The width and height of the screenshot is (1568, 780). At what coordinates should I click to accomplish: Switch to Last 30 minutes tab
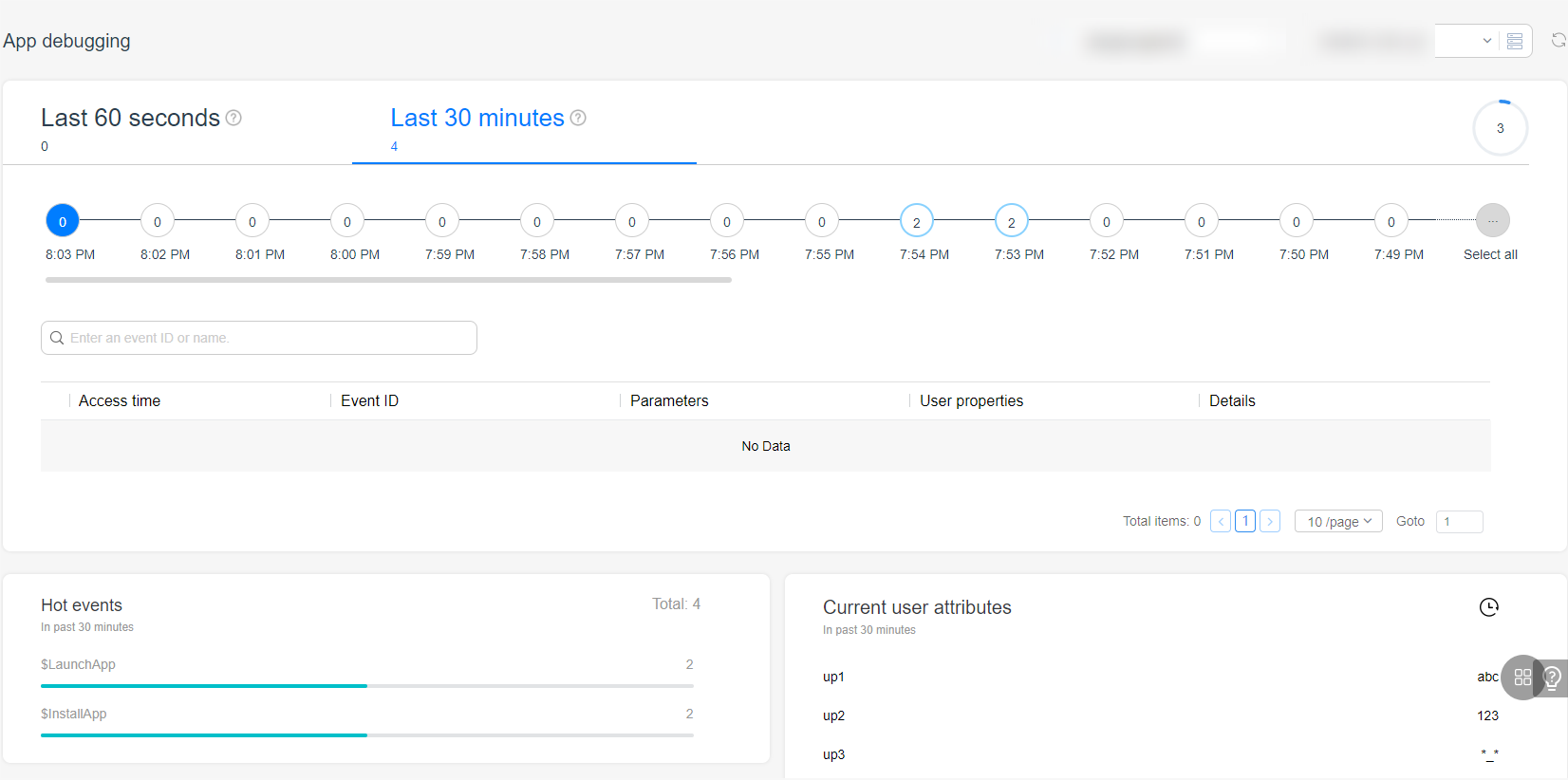pos(477,118)
